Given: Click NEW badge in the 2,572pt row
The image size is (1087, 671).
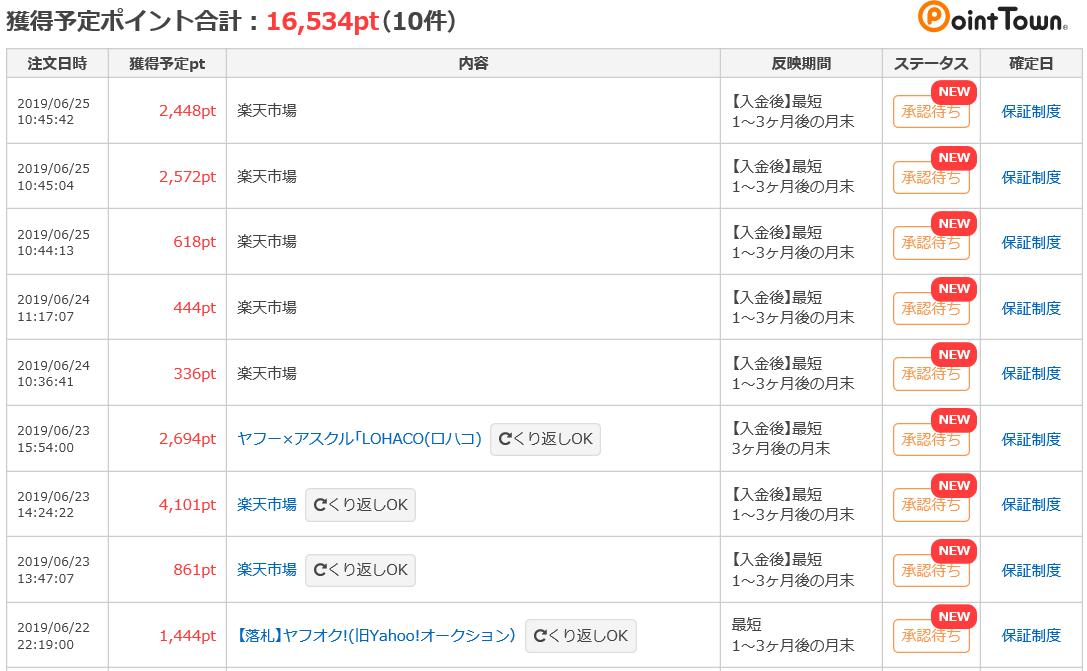Looking at the screenshot, I should click(954, 158).
